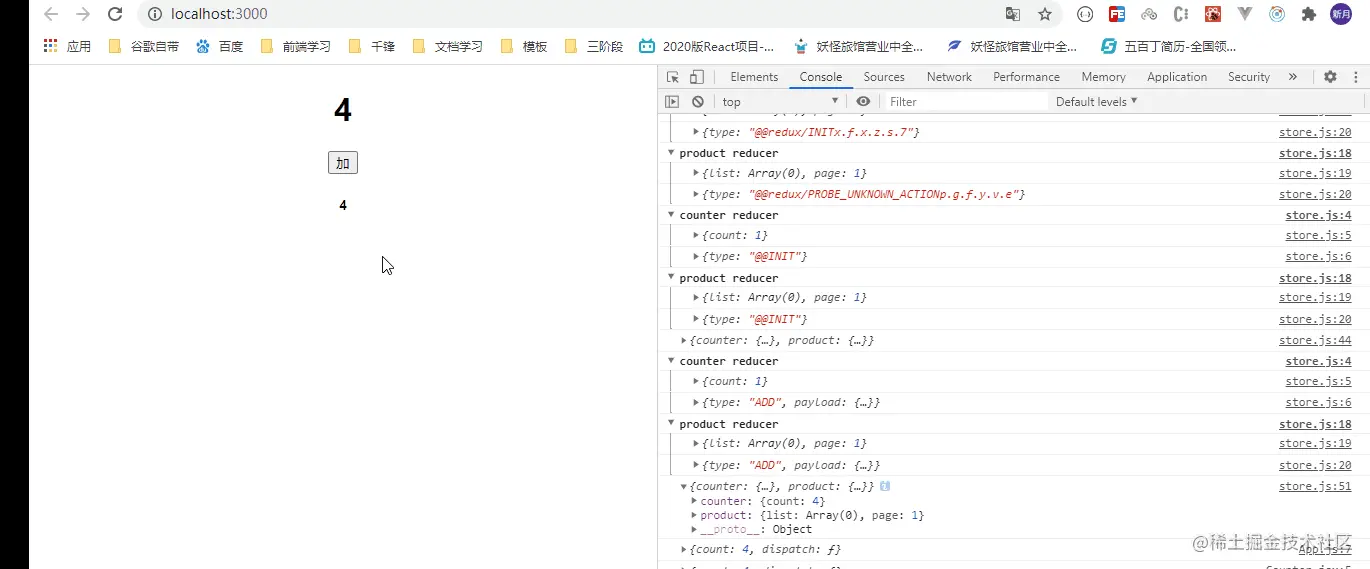The width and height of the screenshot is (1370, 569).
Task: Collapse the expanded state object at store.js:51
Action: click(x=685, y=486)
